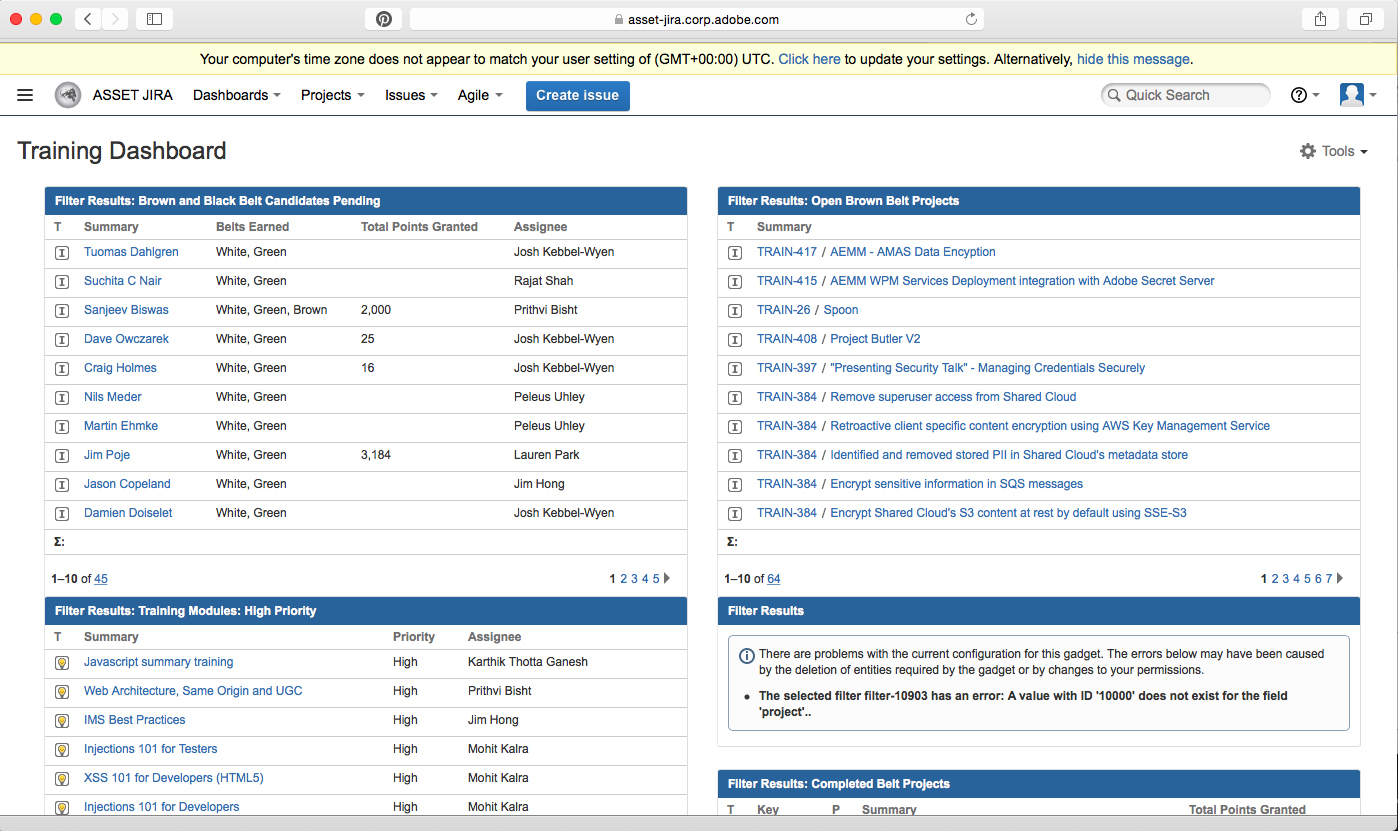
Task: Click the issue type icon for Jim Poje
Action: point(61,456)
